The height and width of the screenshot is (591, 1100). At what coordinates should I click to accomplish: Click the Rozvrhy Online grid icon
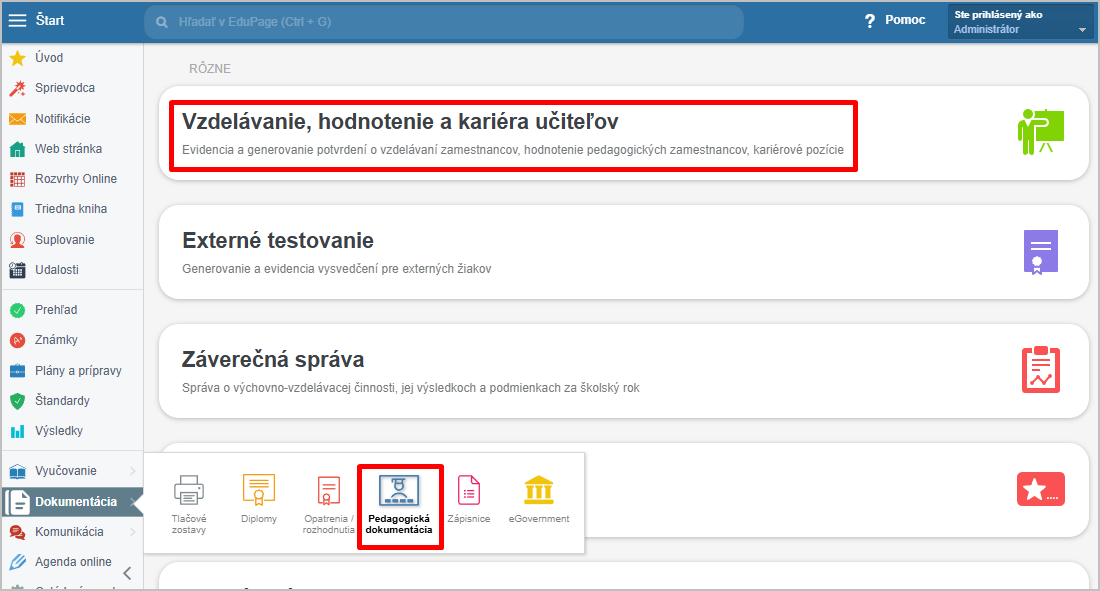[18, 180]
